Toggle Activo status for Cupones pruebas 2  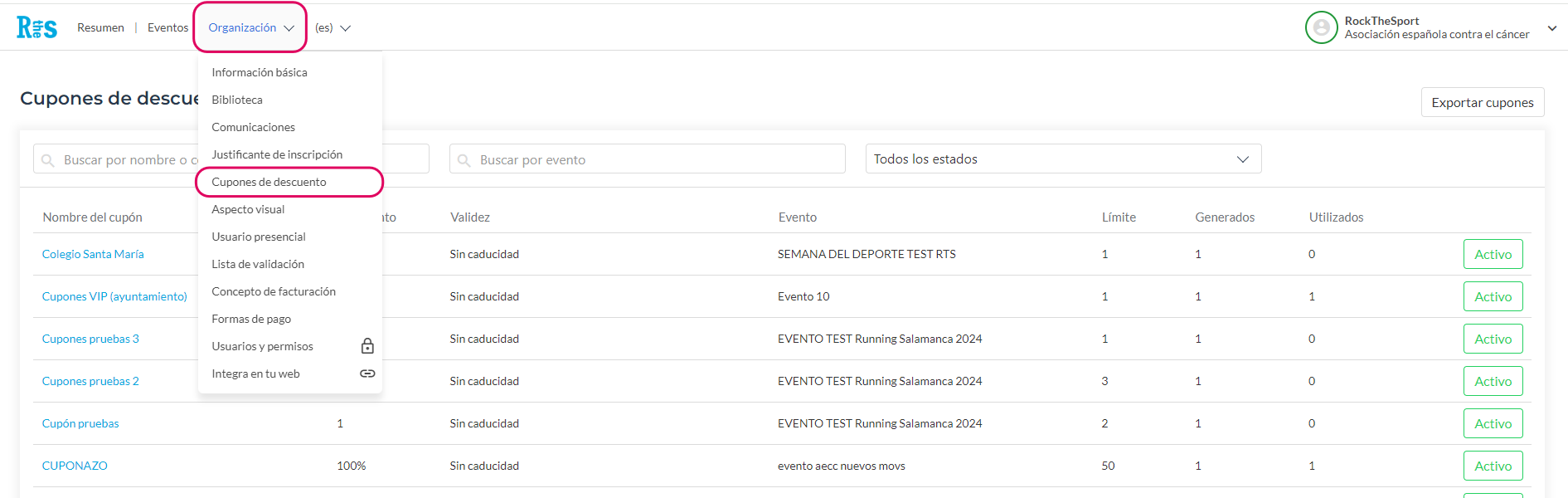pos(1493,381)
